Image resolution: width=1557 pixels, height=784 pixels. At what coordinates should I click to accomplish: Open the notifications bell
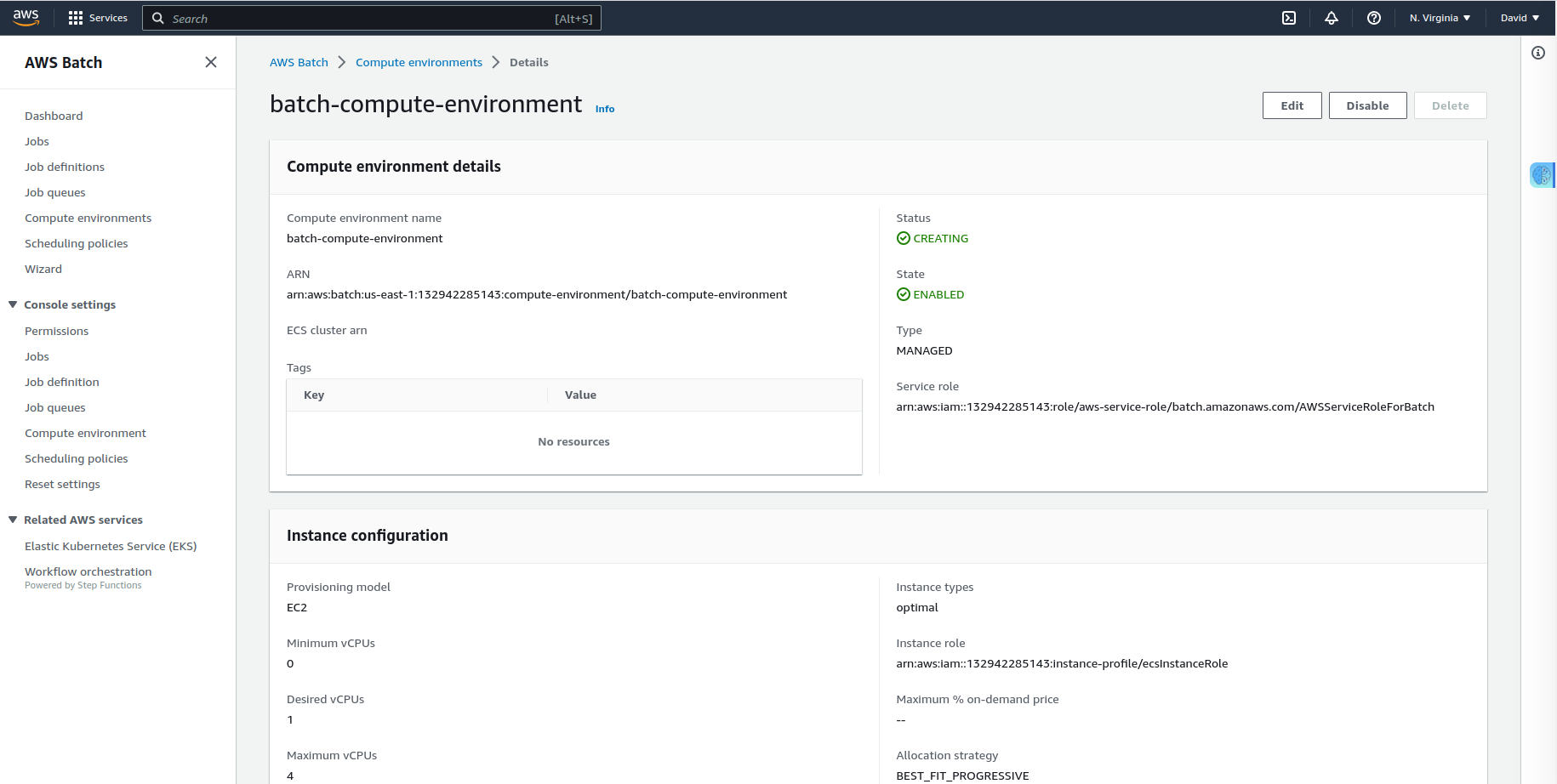(x=1332, y=18)
